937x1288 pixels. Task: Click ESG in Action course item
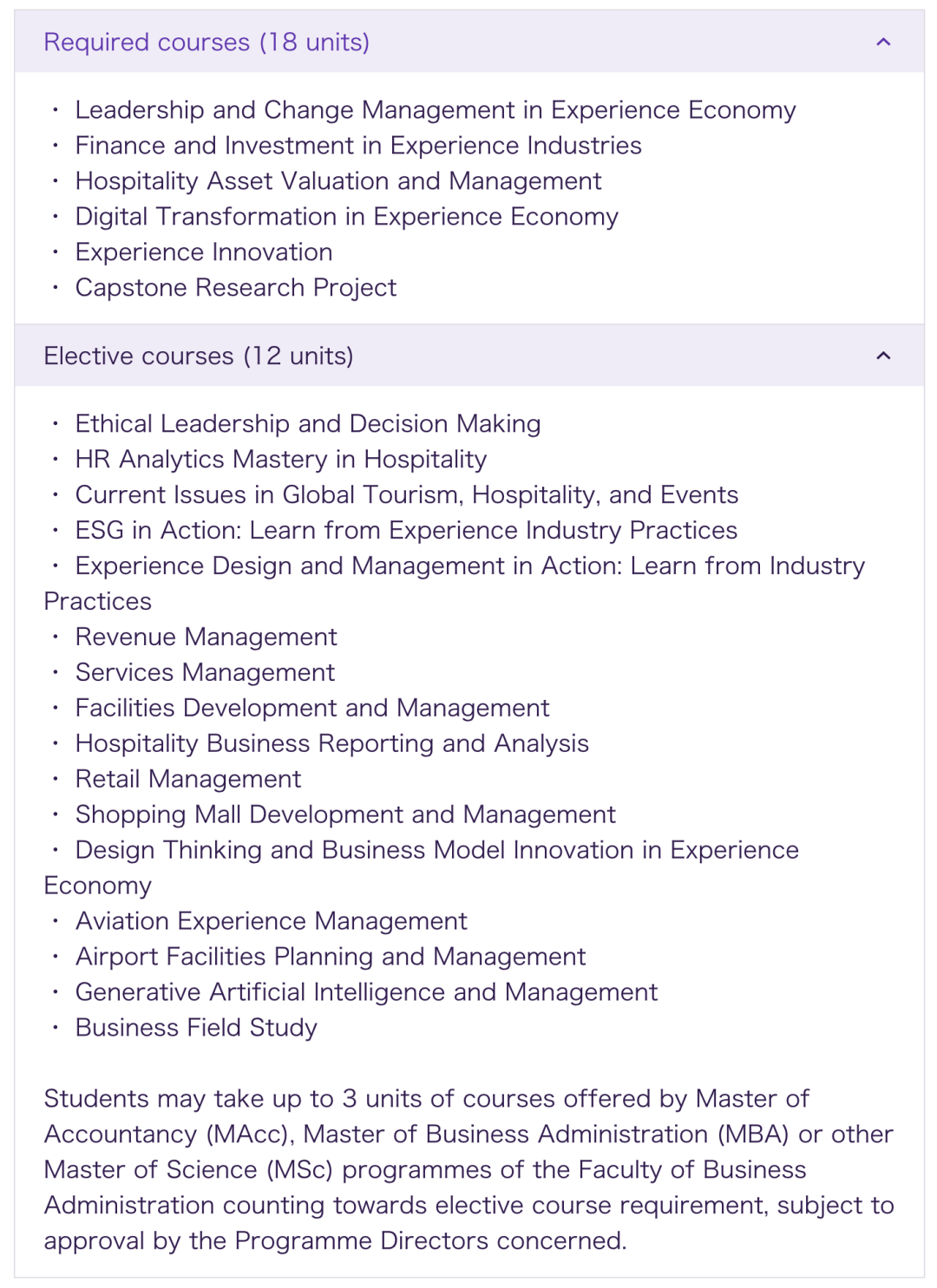[405, 531]
